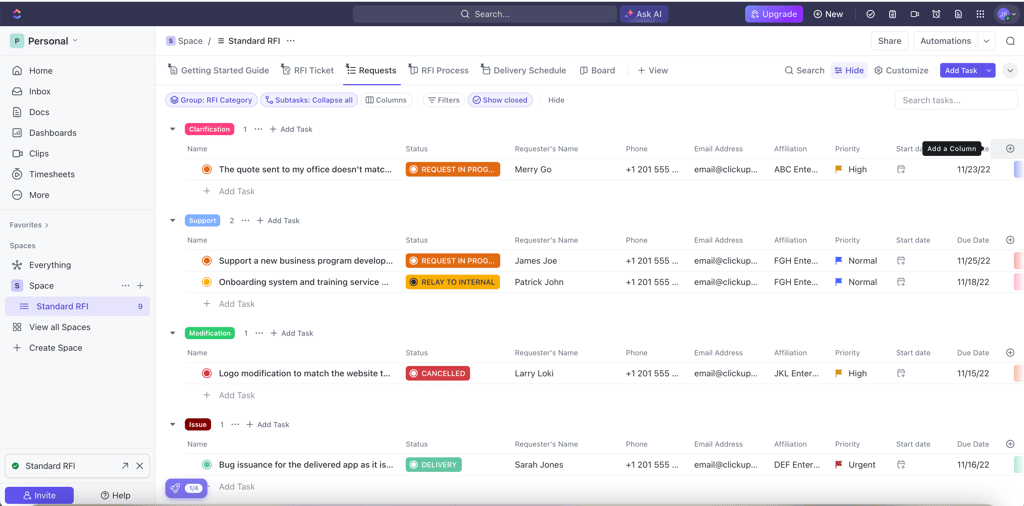Click the Search tasks input field
Screen dimensions: 1024x506
pyautogui.click(x=956, y=100)
